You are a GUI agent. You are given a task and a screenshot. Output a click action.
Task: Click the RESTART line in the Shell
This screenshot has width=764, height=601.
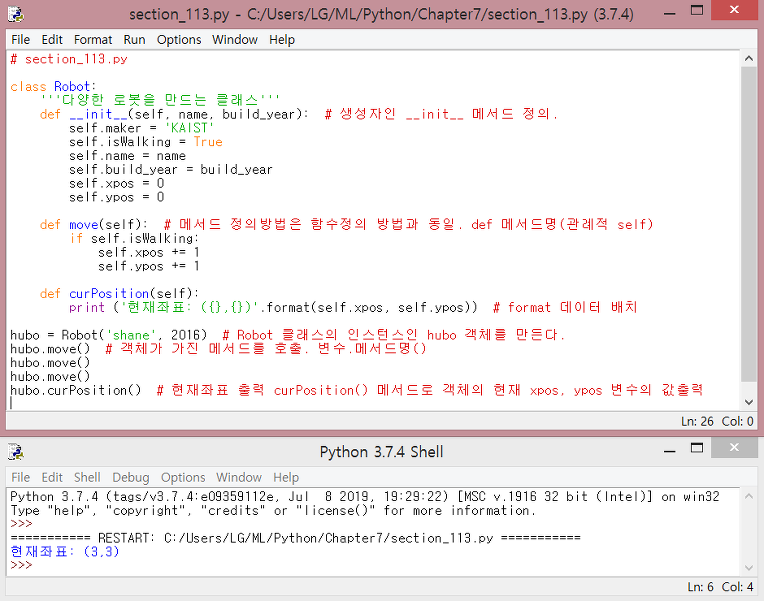[295, 538]
